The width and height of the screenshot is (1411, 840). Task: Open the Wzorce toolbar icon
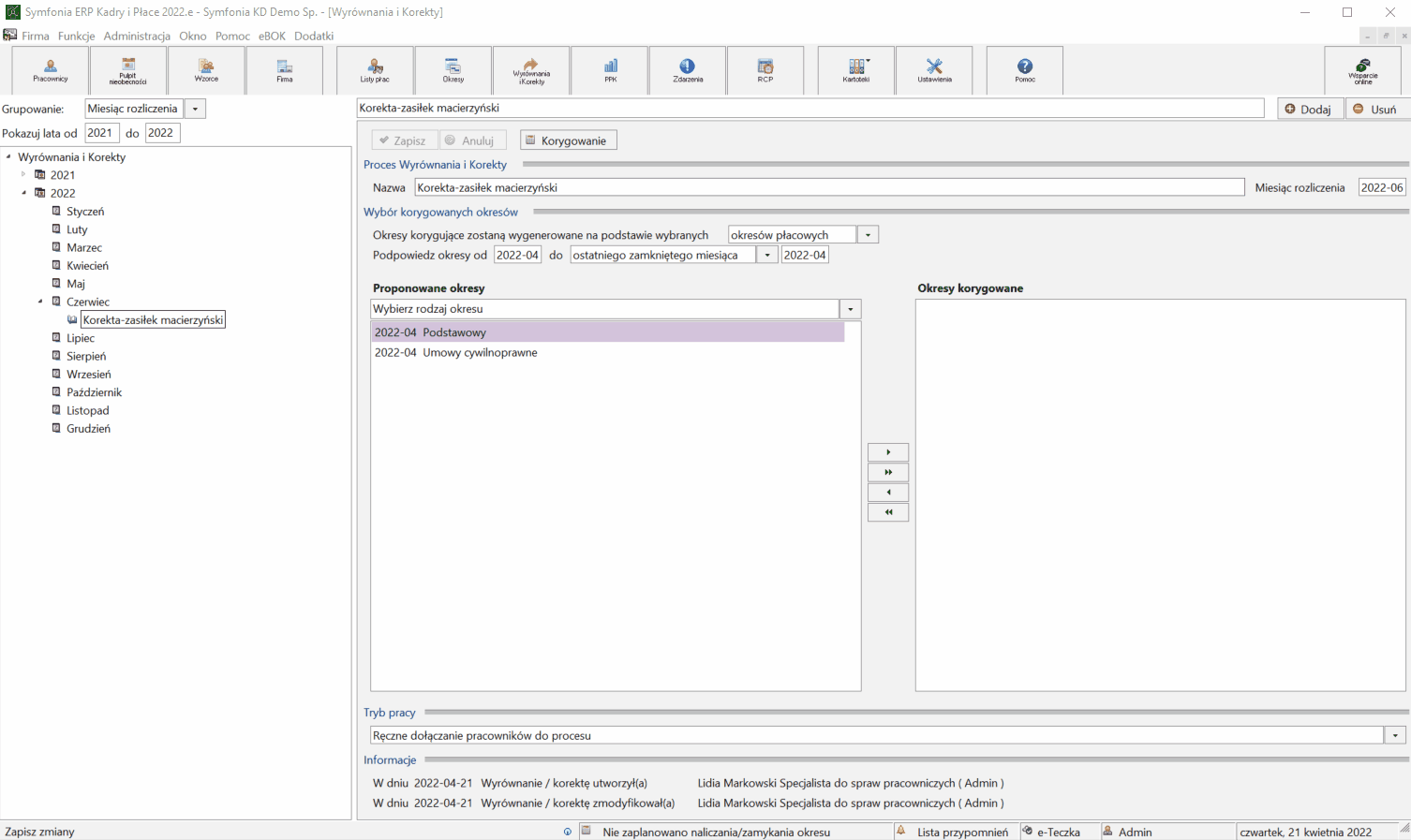tap(206, 70)
